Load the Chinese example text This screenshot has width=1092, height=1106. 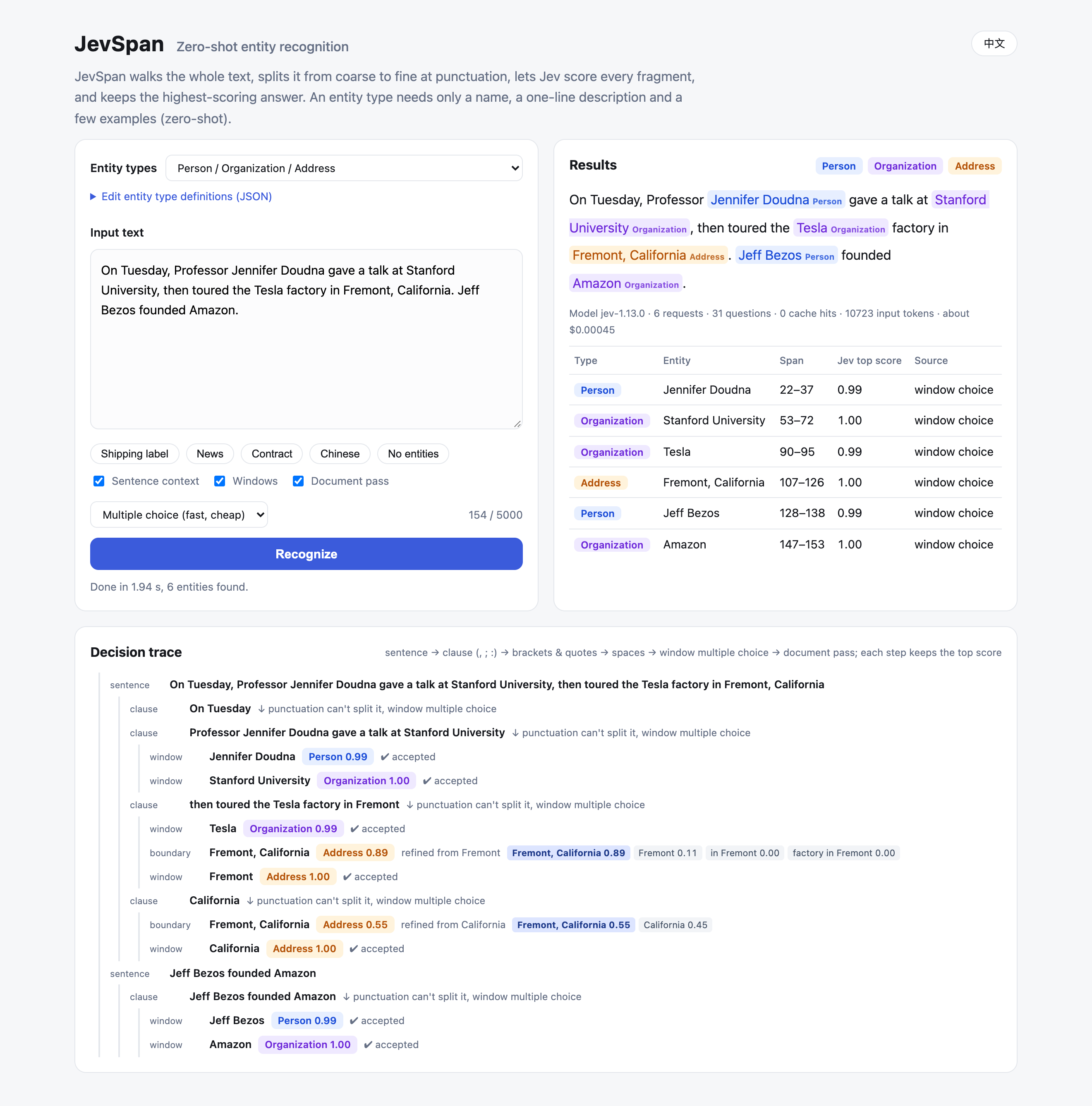pos(340,453)
